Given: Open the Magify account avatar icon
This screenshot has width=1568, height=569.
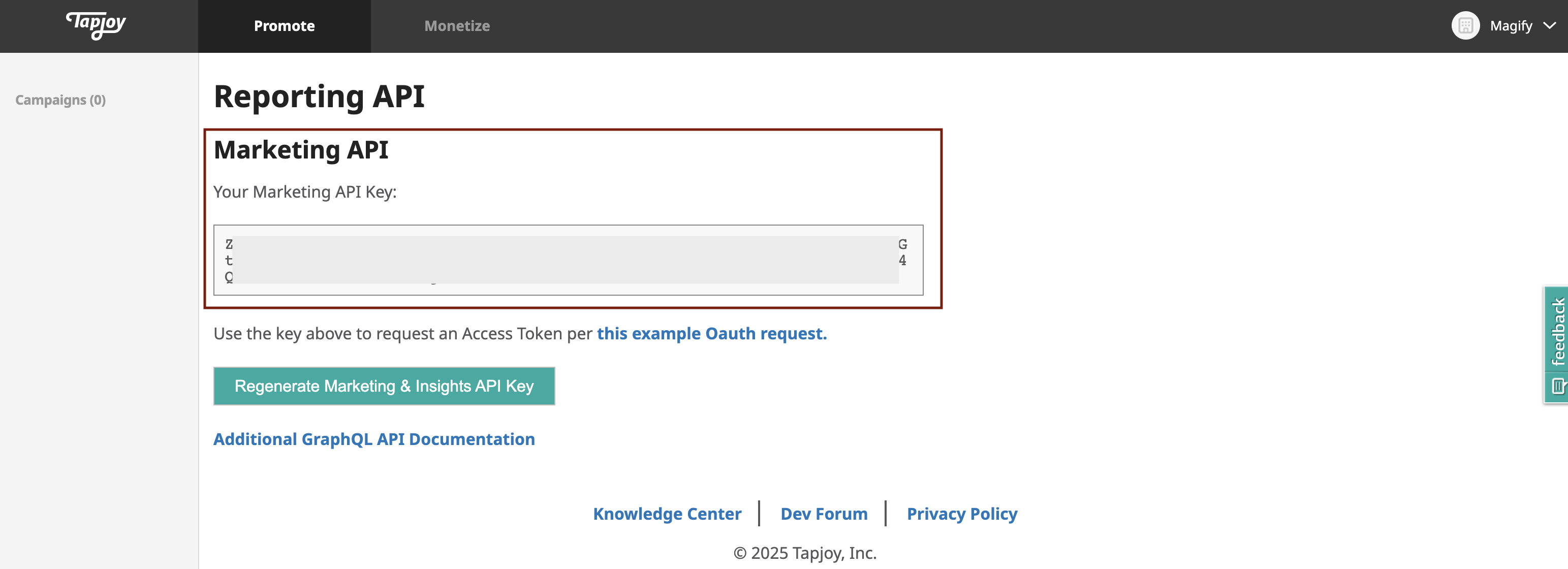Looking at the screenshot, I should [x=1465, y=25].
